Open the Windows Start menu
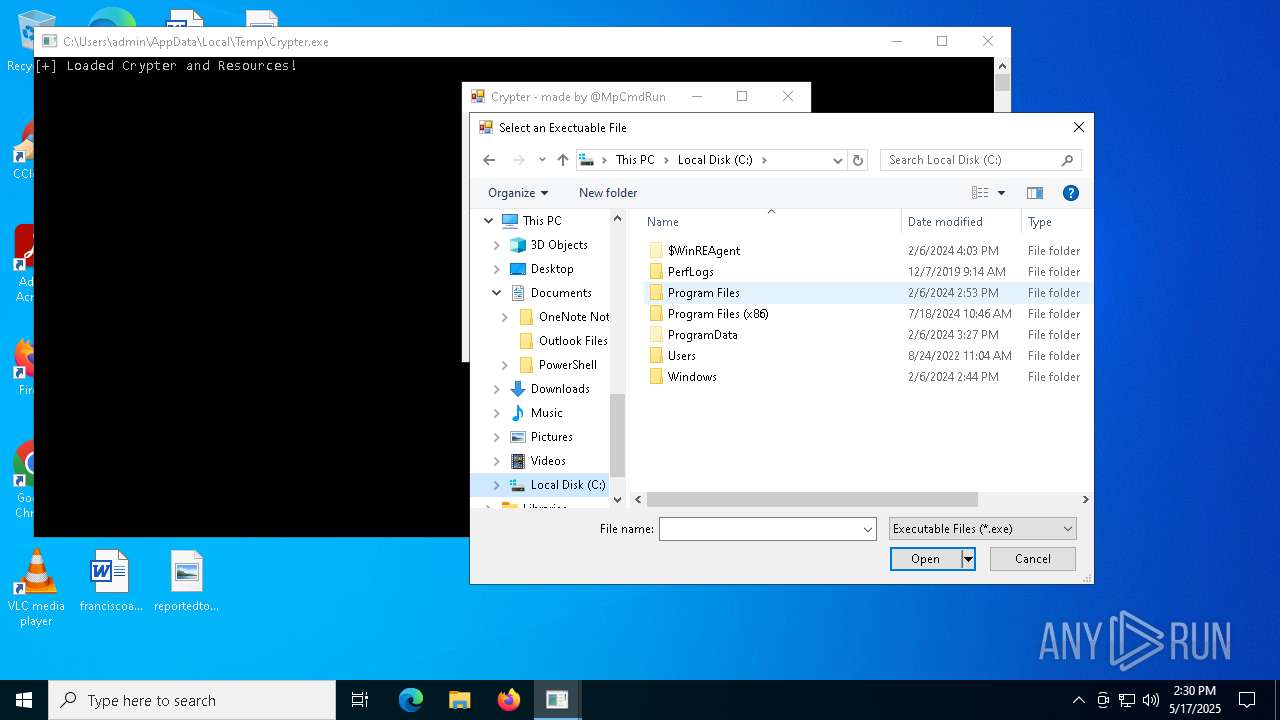Screen dimensions: 1280x720 [24, 700]
